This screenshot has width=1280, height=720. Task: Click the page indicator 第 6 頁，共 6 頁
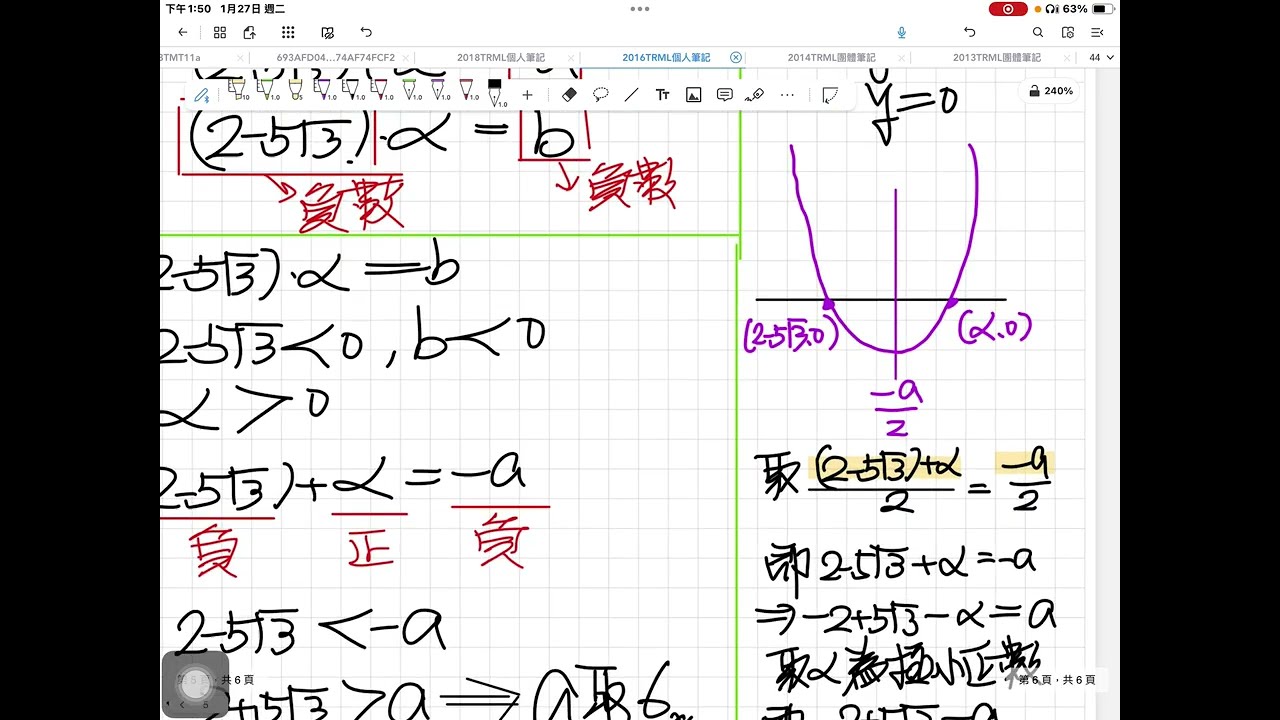tap(1056, 679)
